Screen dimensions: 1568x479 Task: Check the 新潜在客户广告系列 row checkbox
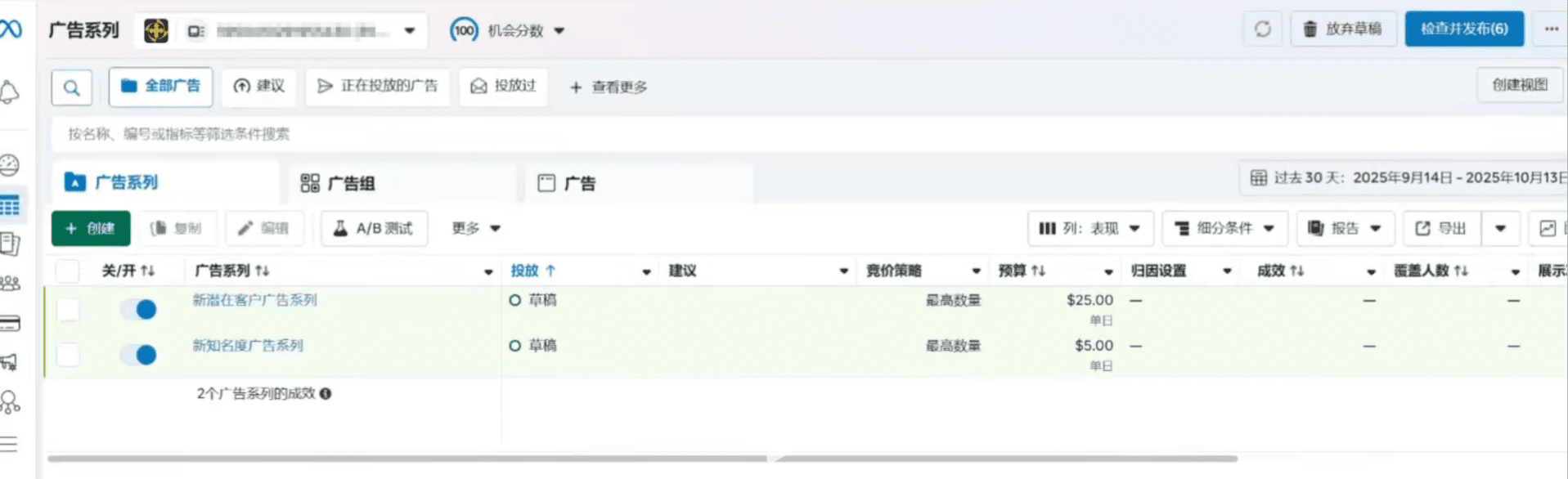pyautogui.click(x=68, y=309)
